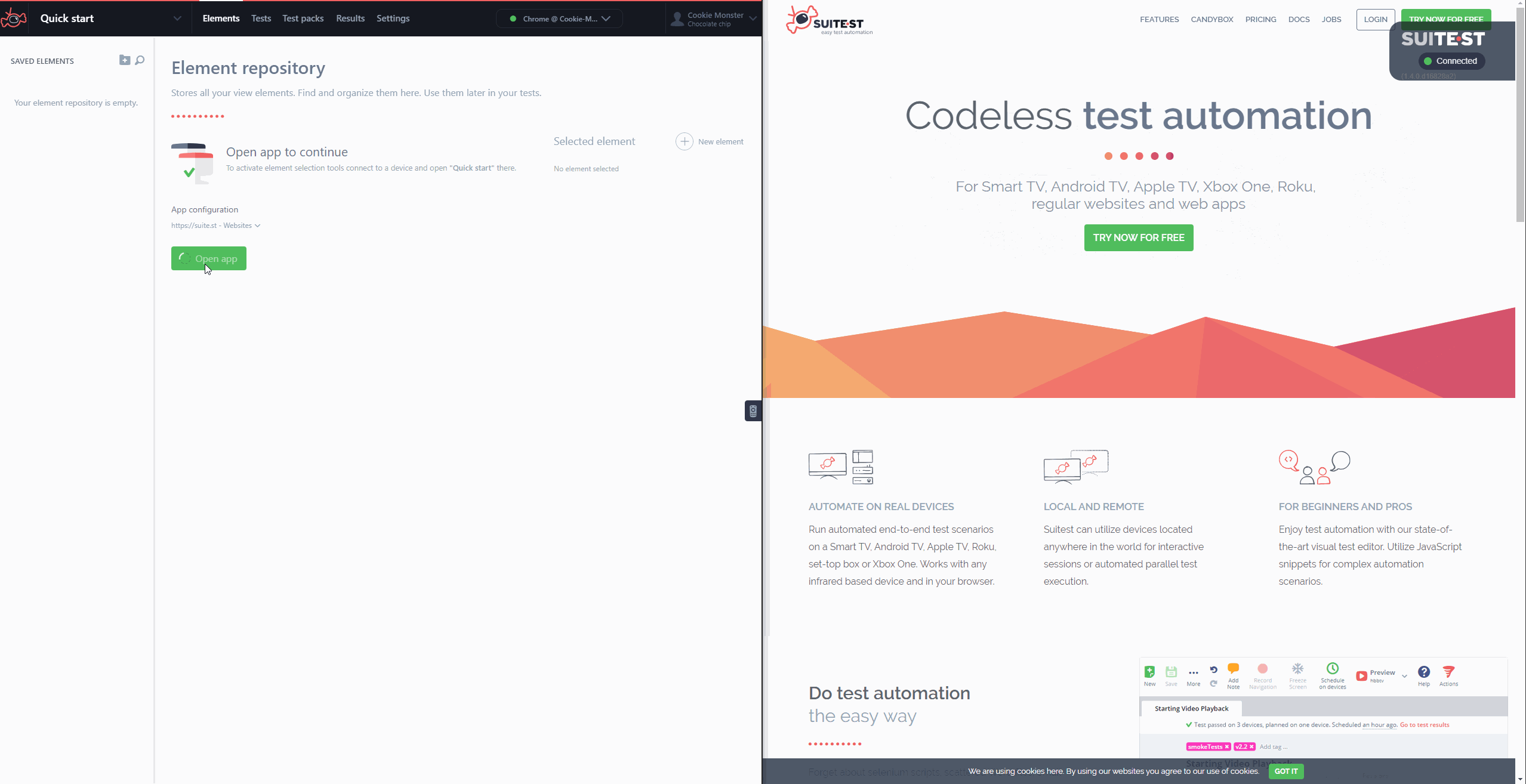Click the Automate on real devices icon
This screenshot has width=1526, height=784.
click(x=841, y=467)
